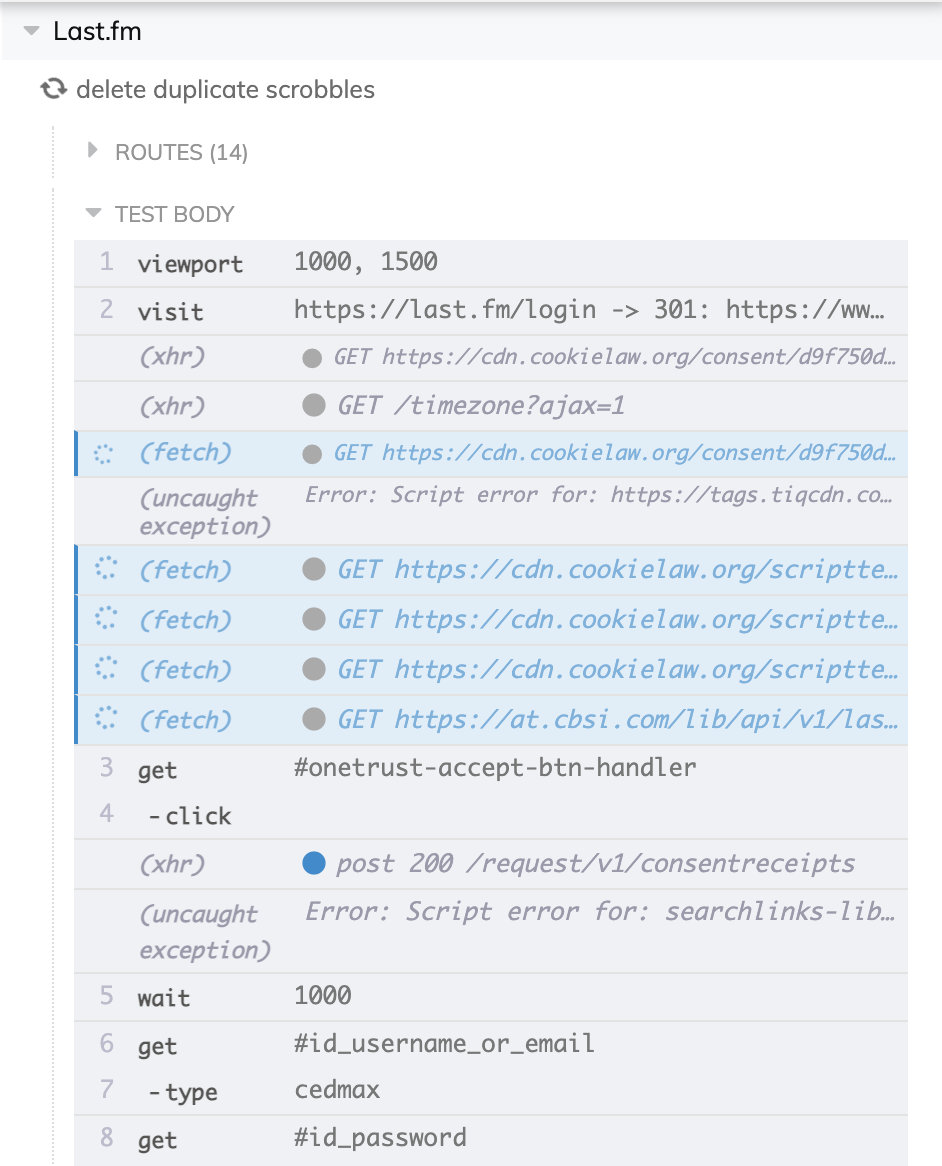This screenshot has height=1166, width=942.
Task: Select the -click command row
Action: tap(491, 816)
